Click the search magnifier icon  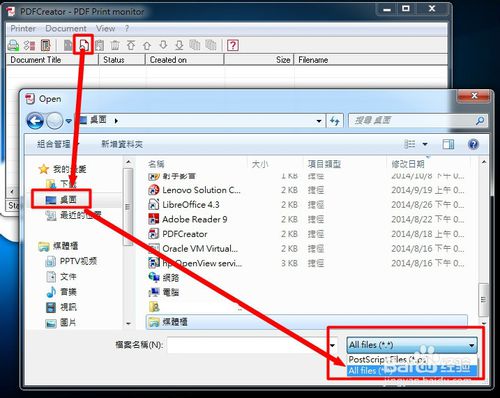[x=480, y=121]
